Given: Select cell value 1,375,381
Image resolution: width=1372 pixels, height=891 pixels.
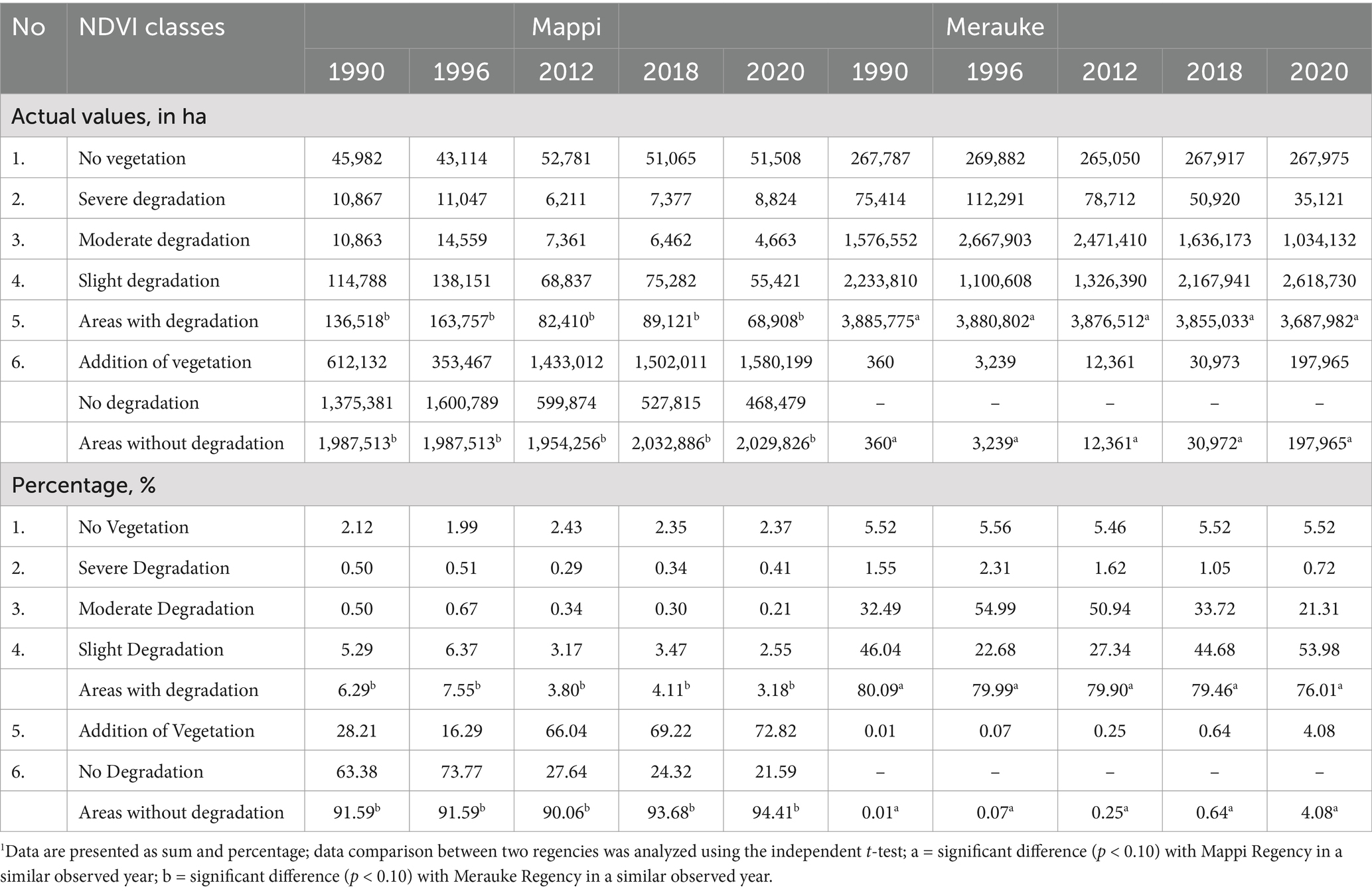Looking at the screenshot, I should pos(357,403).
